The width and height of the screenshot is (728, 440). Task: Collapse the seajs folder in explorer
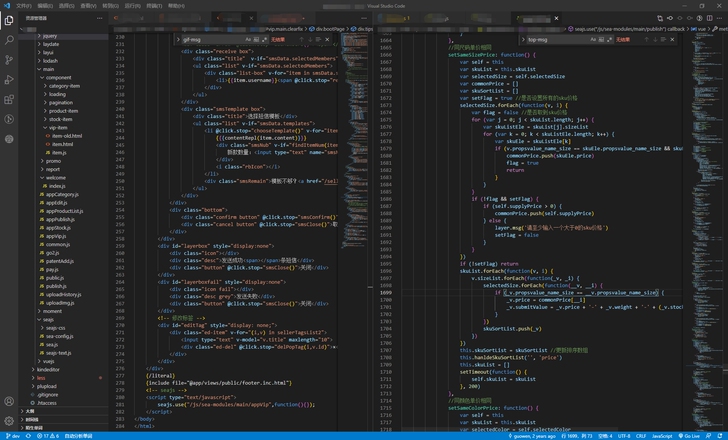click(x=48, y=320)
